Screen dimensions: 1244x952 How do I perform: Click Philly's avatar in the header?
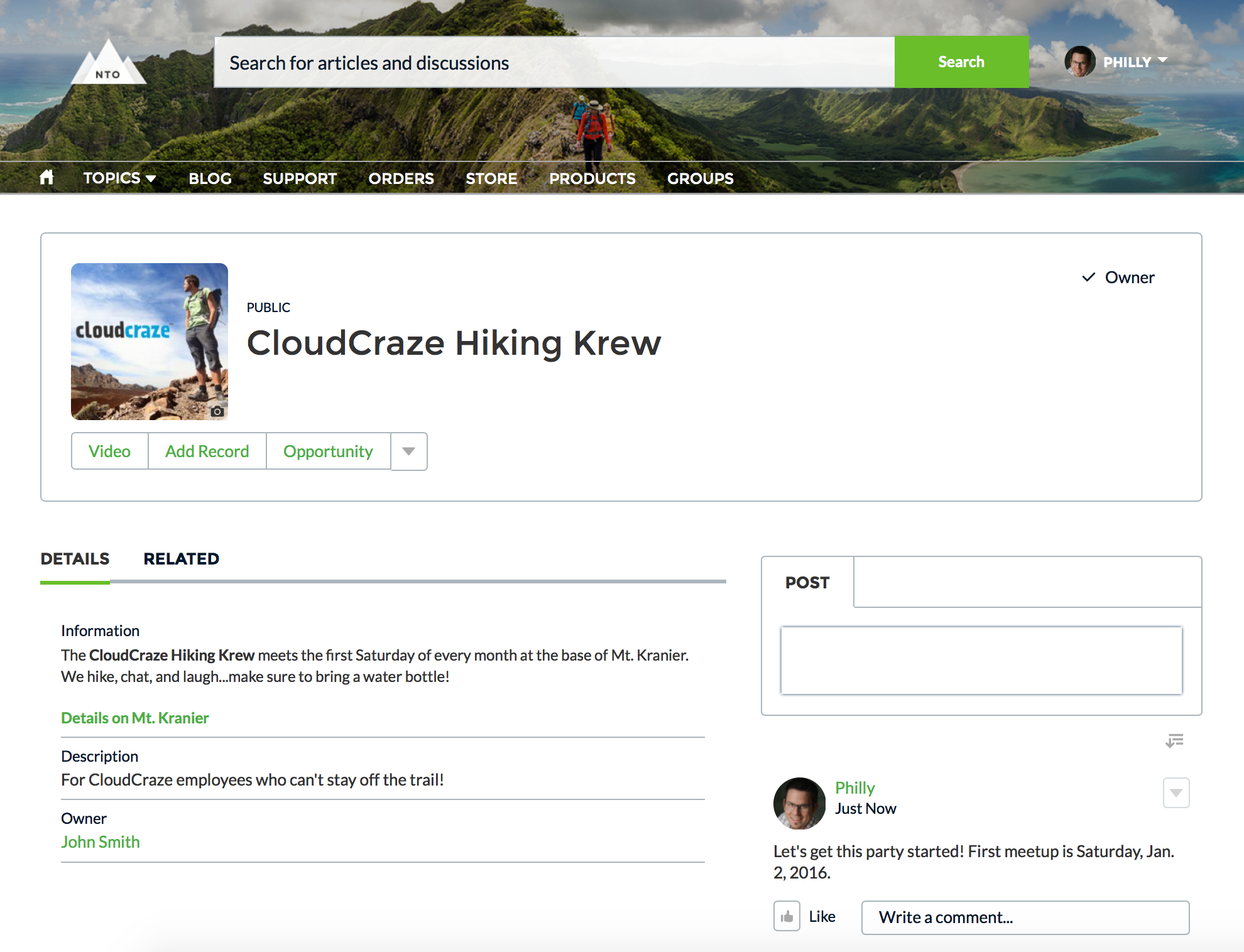click(1079, 62)
